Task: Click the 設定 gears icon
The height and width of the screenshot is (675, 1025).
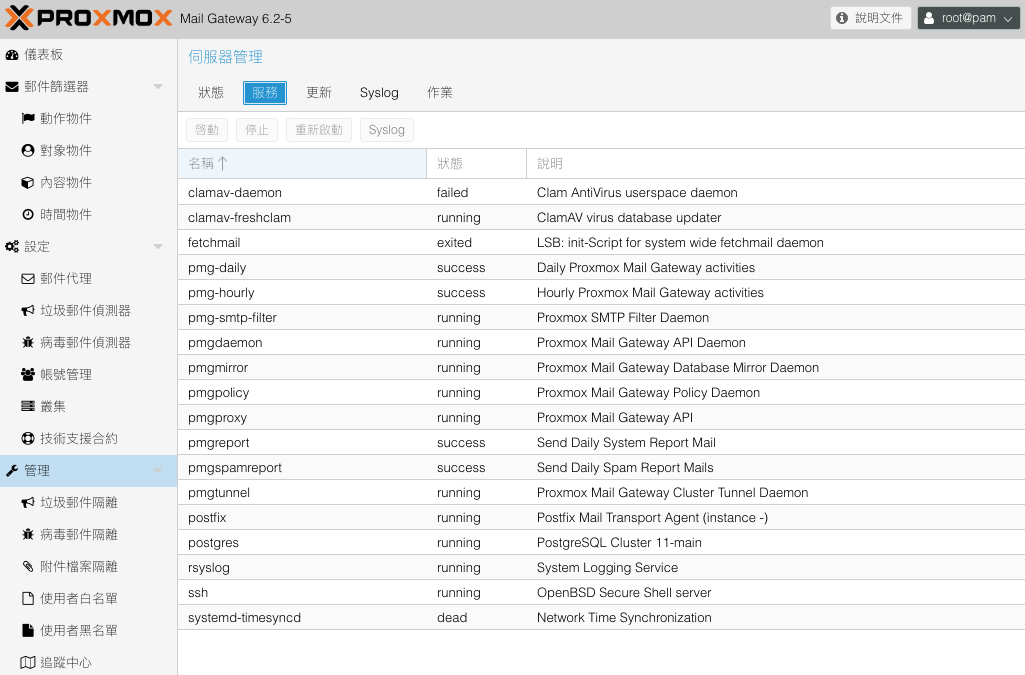Action: pos(12,247)
